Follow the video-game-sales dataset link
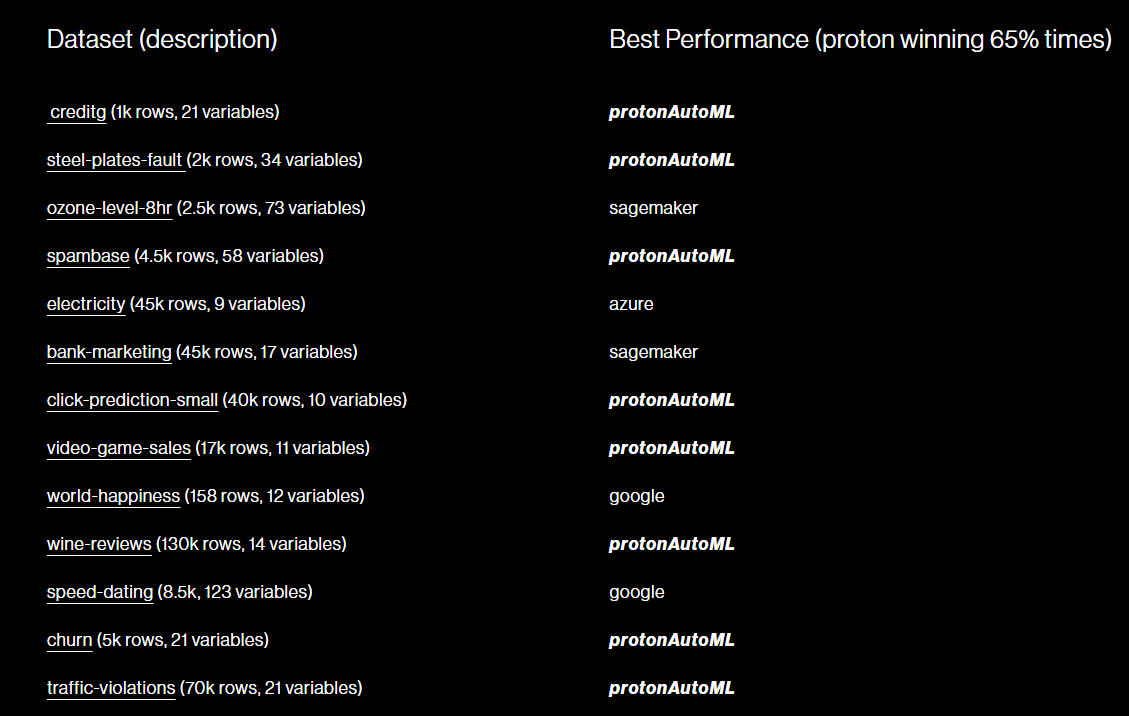This screenshot has width=1129, height=716. (118, 448)
